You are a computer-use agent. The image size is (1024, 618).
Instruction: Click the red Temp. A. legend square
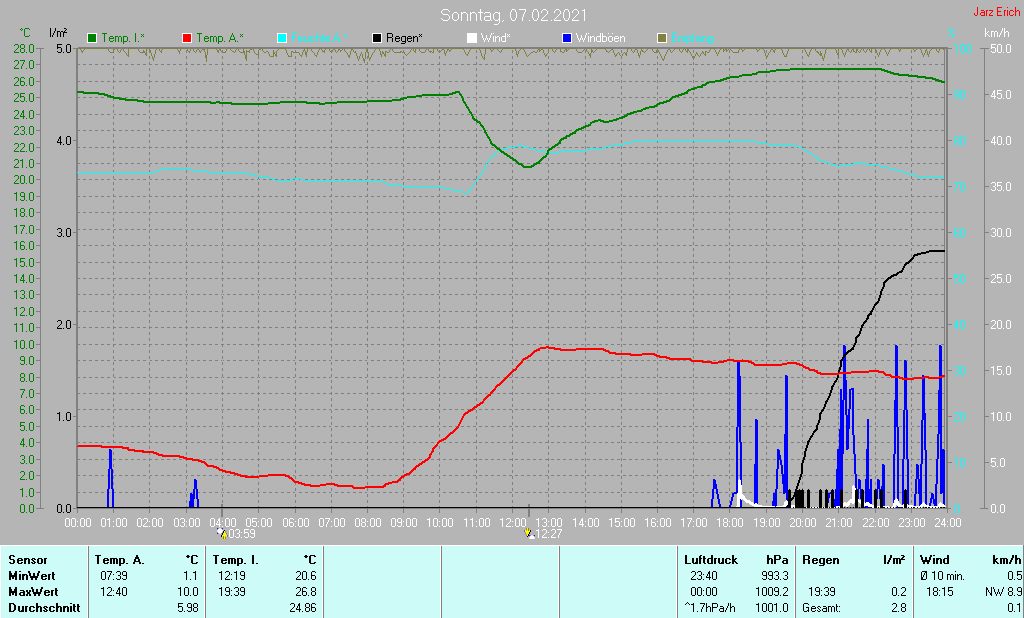pyautogui.click(x=187, y=38)
